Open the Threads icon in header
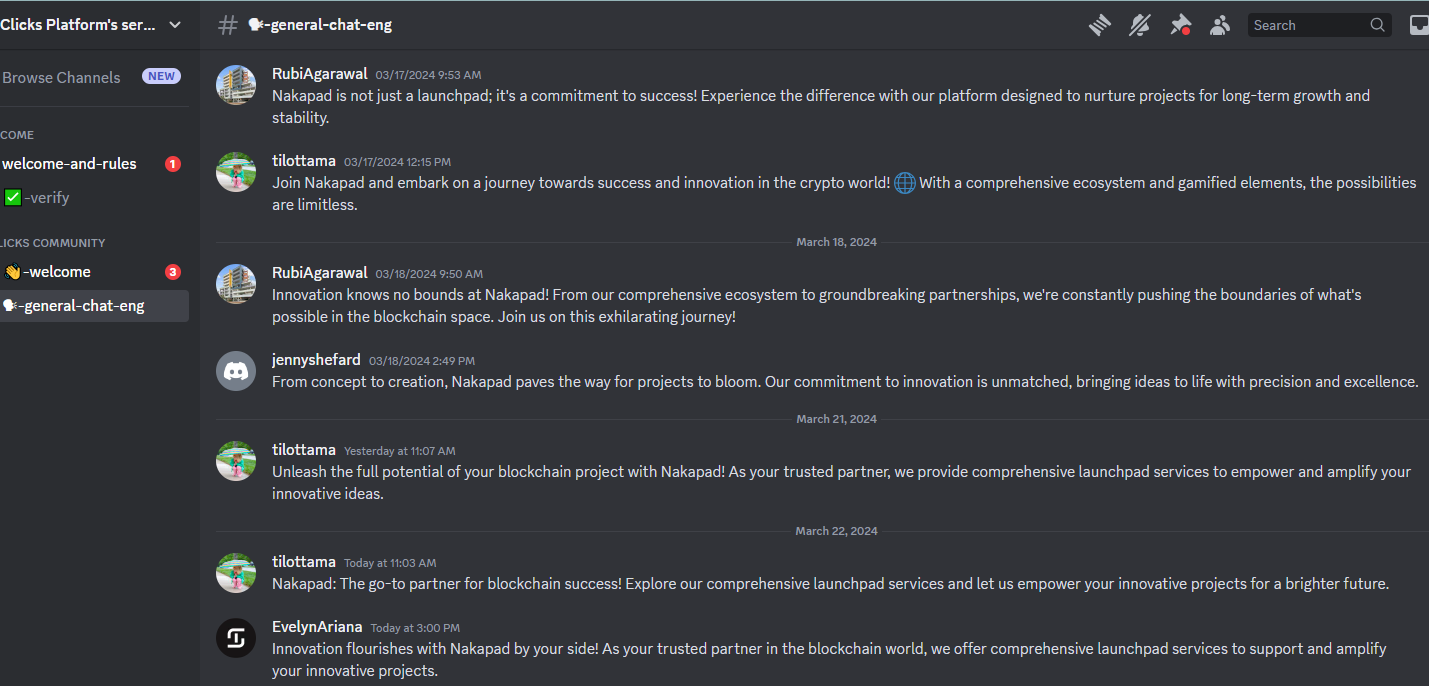Image resolution: width=1429 pixels, height=686 pixels. click(1100, 25)
